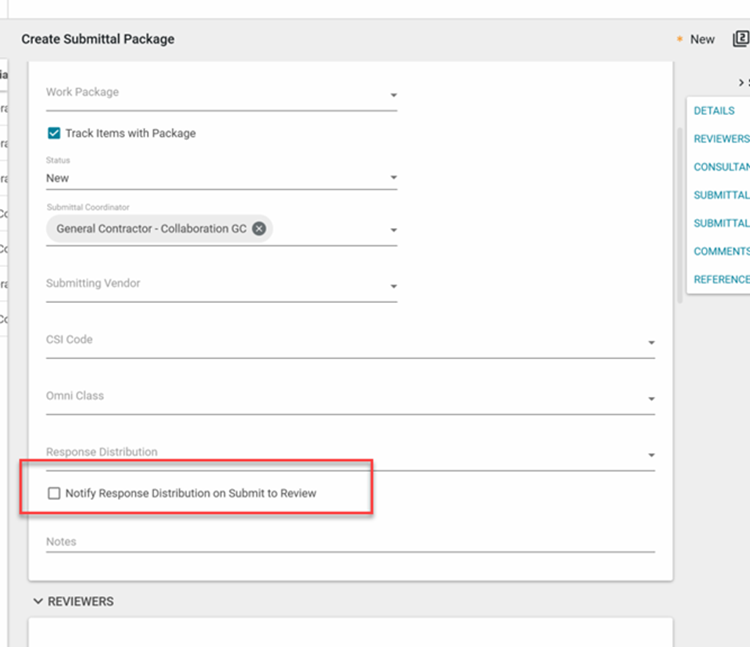Viewport: 750px width, 647px height.
Task: Click the stacked pages icon beside New
Action: (x=740, y=39)
